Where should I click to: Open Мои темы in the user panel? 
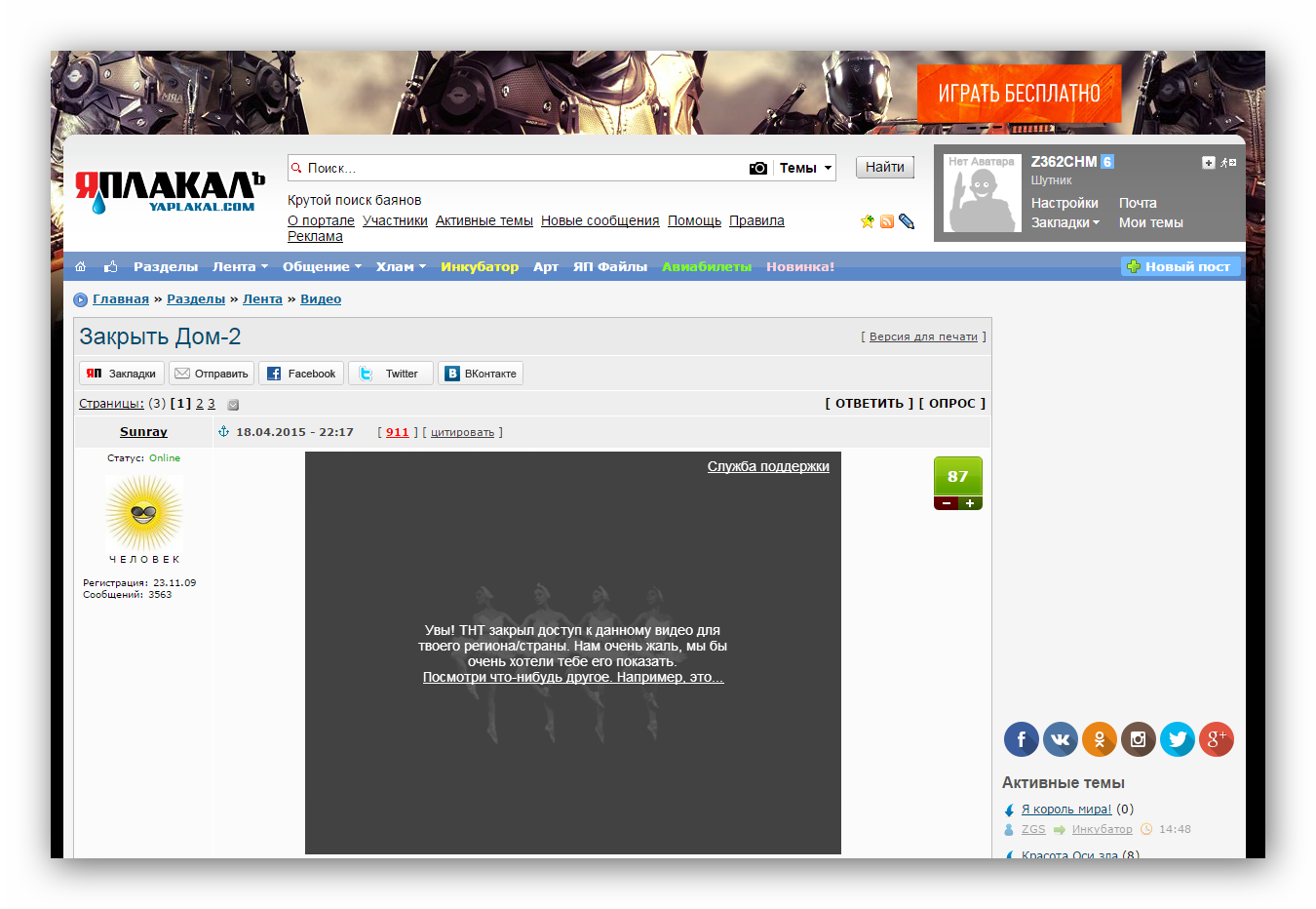pos(1151,222)
